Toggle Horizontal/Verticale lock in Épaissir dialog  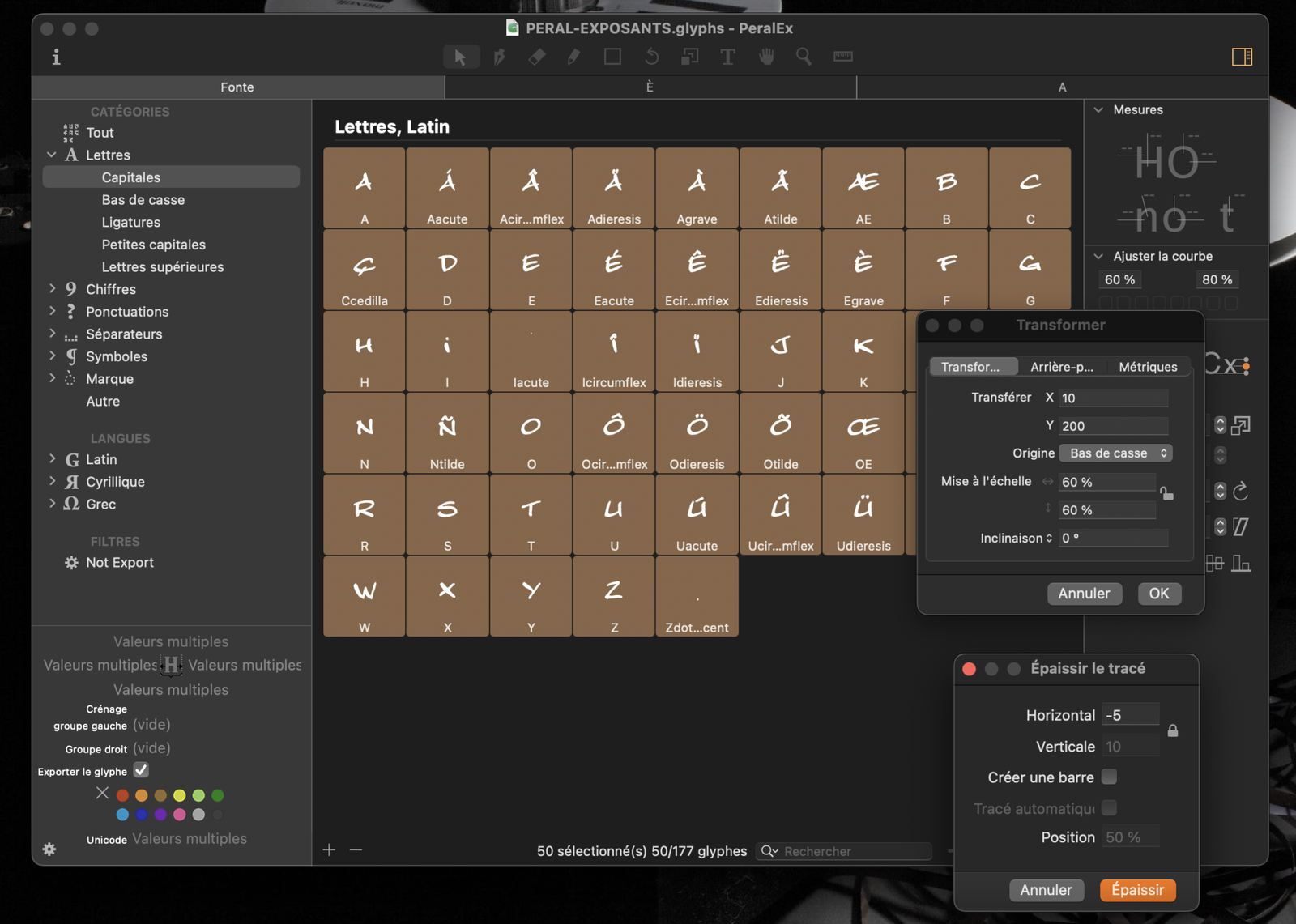[x=1173, y=730]
